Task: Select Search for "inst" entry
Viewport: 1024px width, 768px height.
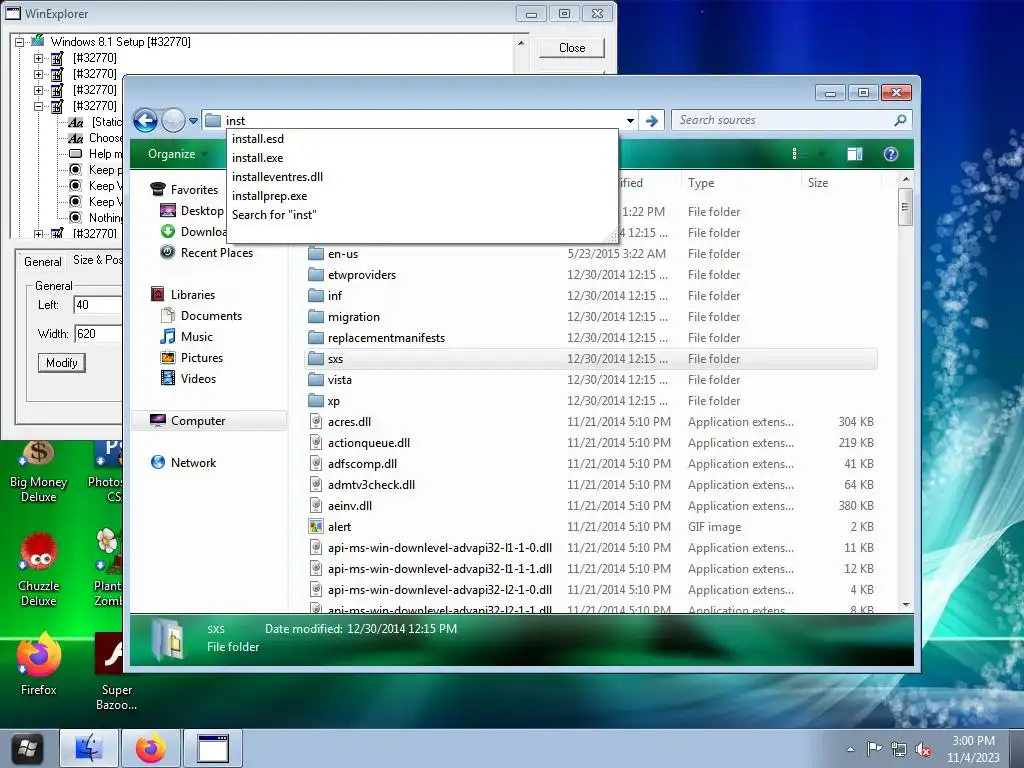Action: pyautogui.click(x=274, y=214)
